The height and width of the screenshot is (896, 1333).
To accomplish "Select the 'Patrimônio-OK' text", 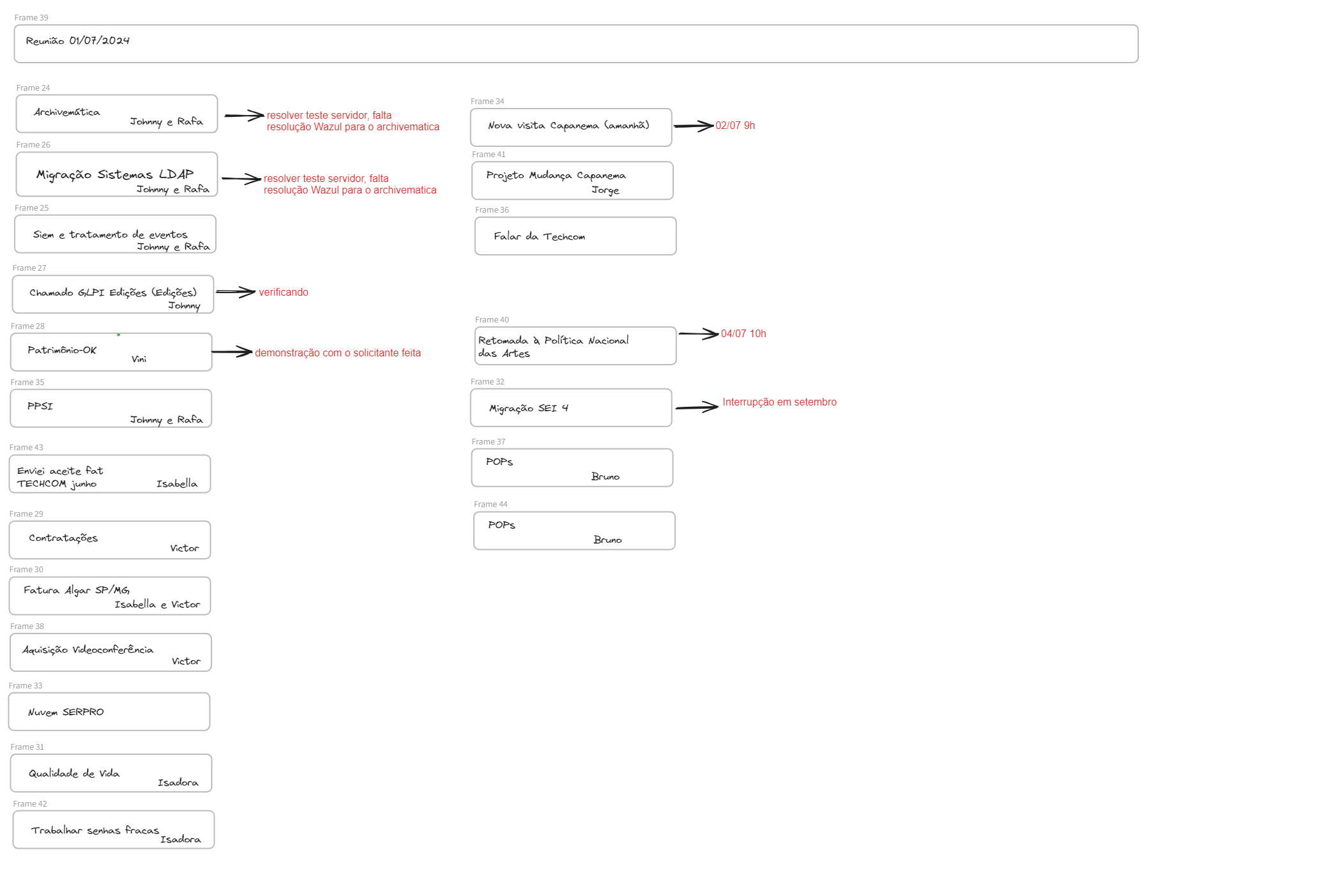I will (62, 350).
